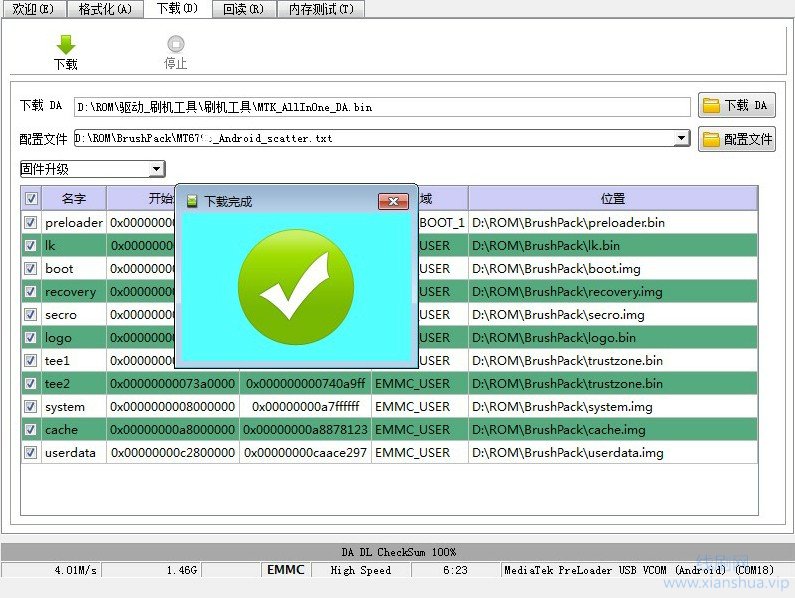This screenshot has height=598, width=795.
Task: Select the boot.img location cell
Action: pyautogui.click(x=613, y=268)
